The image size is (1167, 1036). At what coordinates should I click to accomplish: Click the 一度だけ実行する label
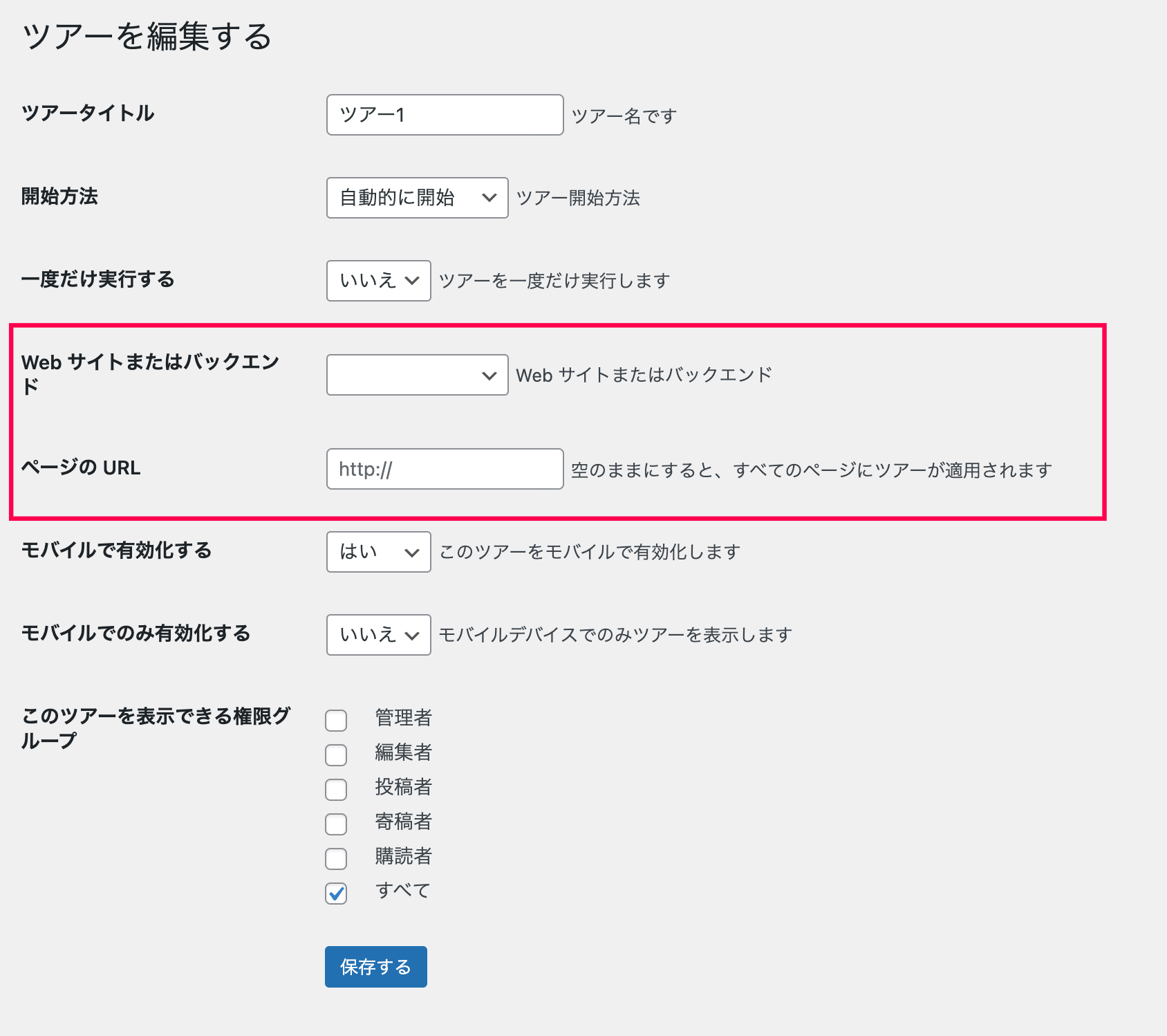pos(97,279)
